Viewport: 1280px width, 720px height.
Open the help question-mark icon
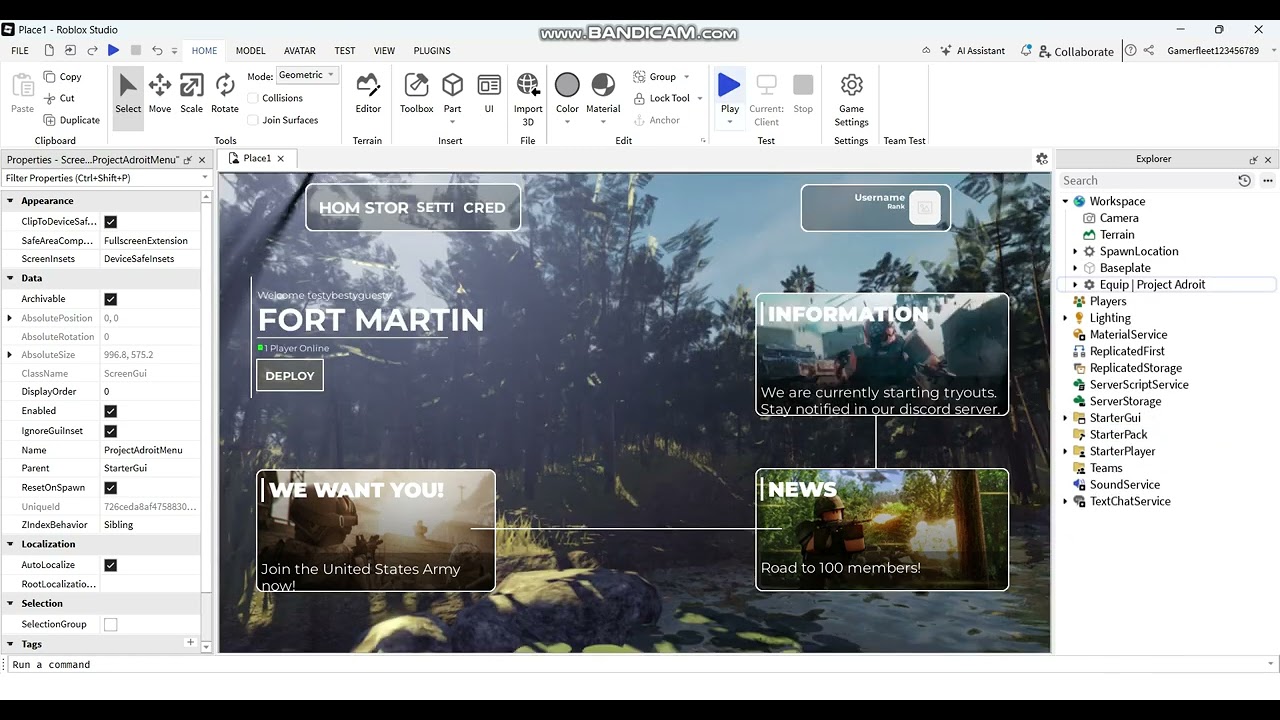(x=1131, y=50)
